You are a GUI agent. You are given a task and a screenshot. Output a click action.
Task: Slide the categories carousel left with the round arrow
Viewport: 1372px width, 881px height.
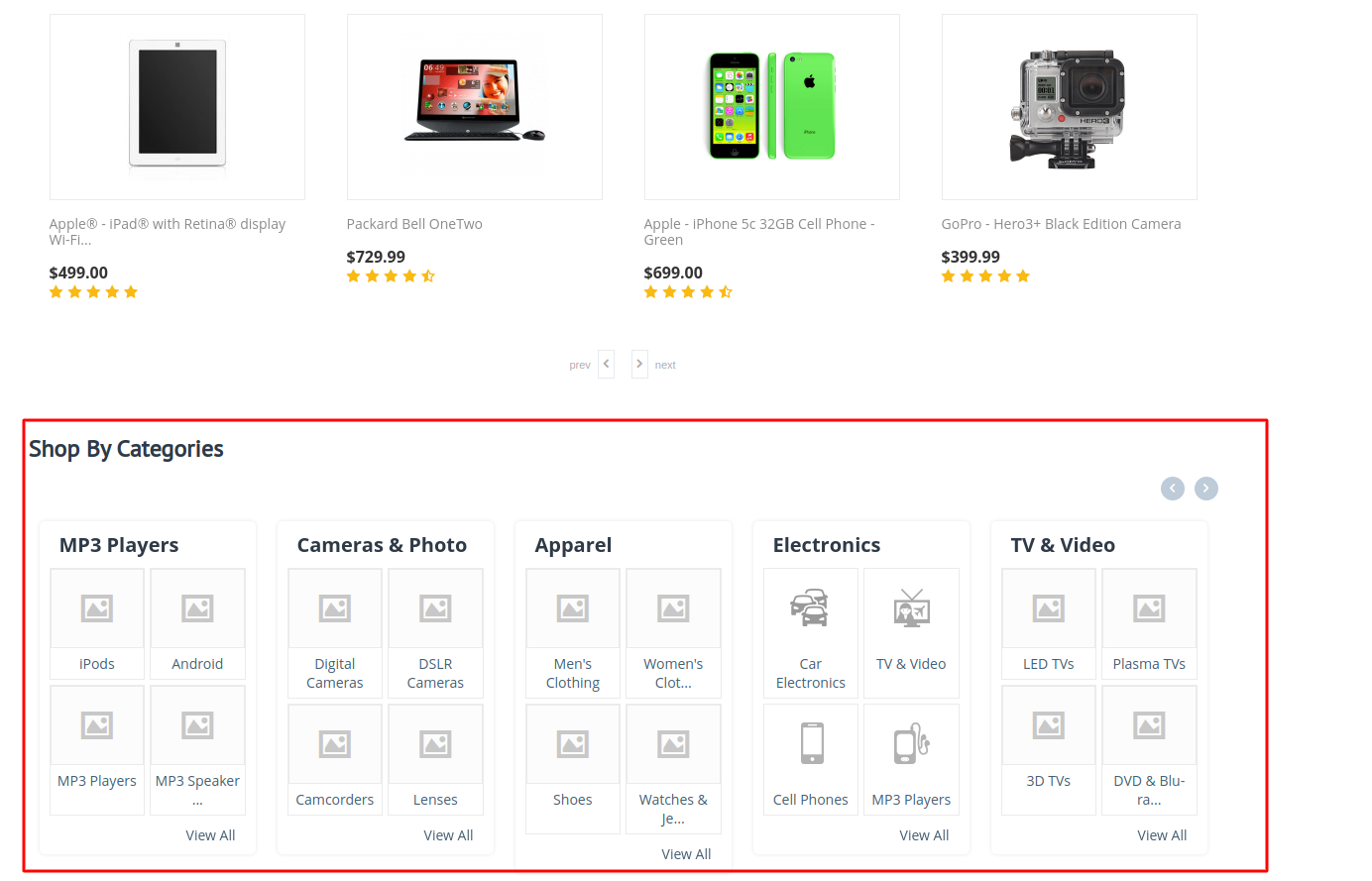tap(1173, 489)
